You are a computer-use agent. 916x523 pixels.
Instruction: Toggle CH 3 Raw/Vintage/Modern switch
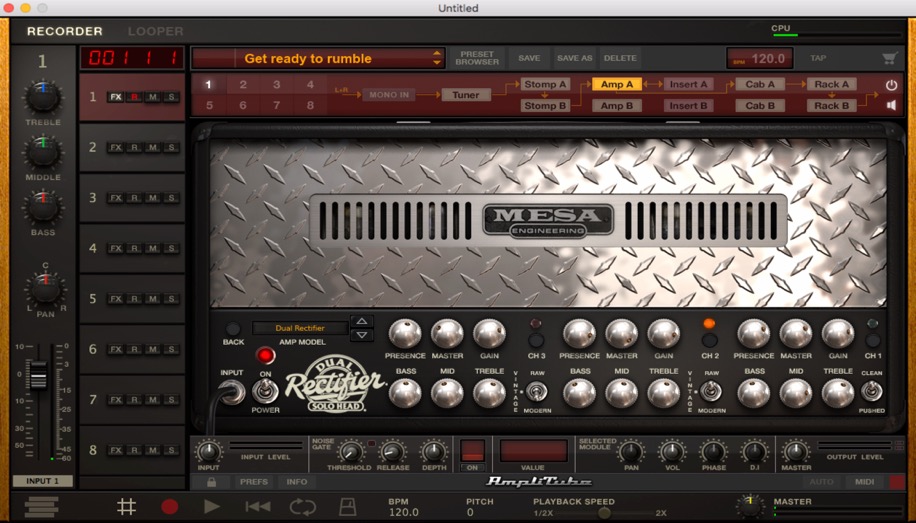click(536, 391)
